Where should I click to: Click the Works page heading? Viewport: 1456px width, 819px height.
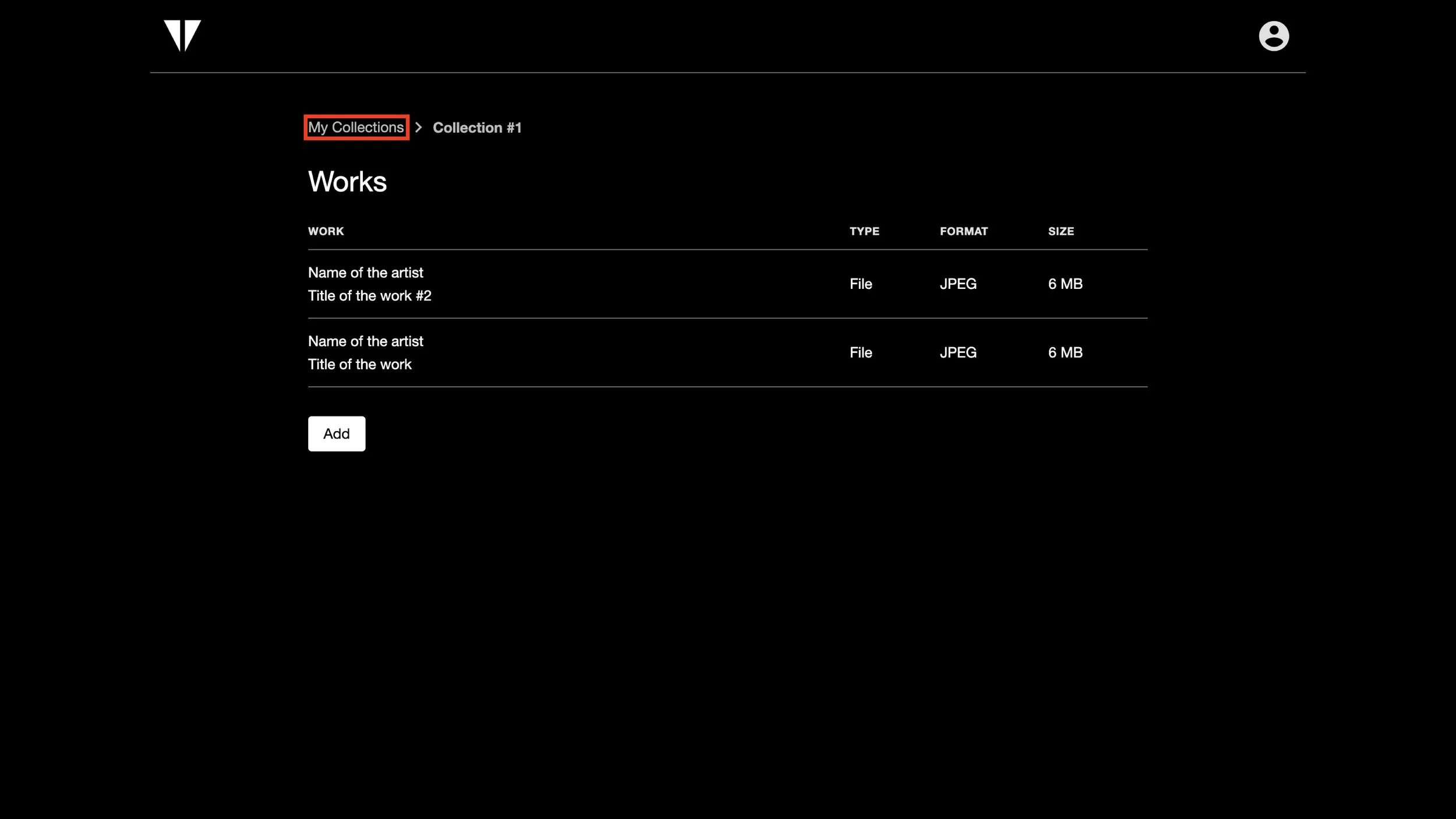tap(347, 182)
